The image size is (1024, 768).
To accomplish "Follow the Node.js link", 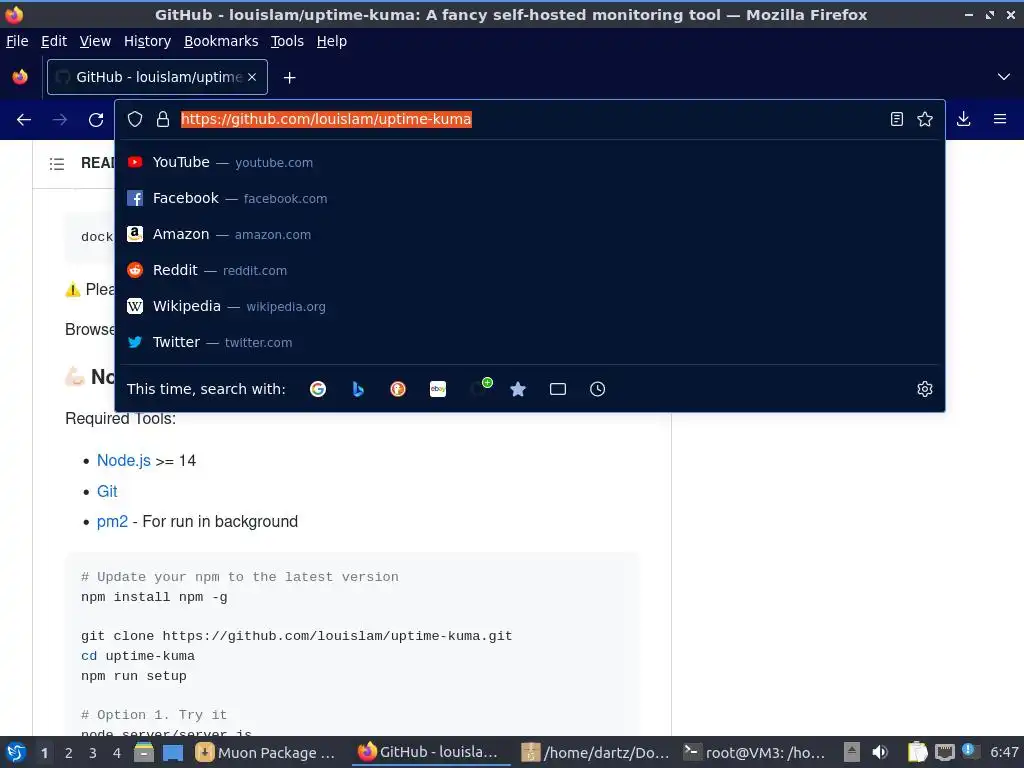I will tap(123, 460).
